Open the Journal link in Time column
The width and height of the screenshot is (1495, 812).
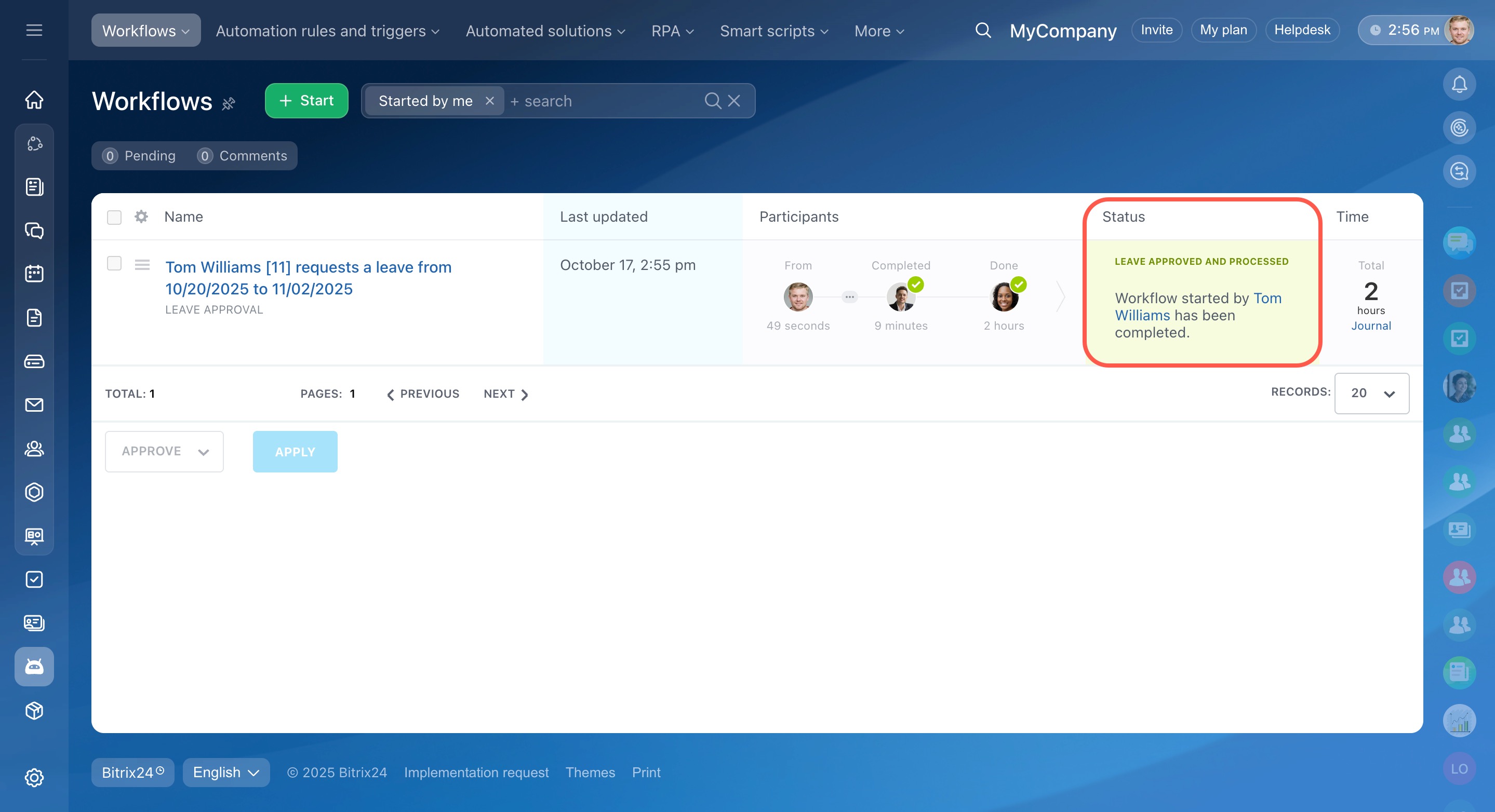pyautogui.click(x=1370, y=326)
